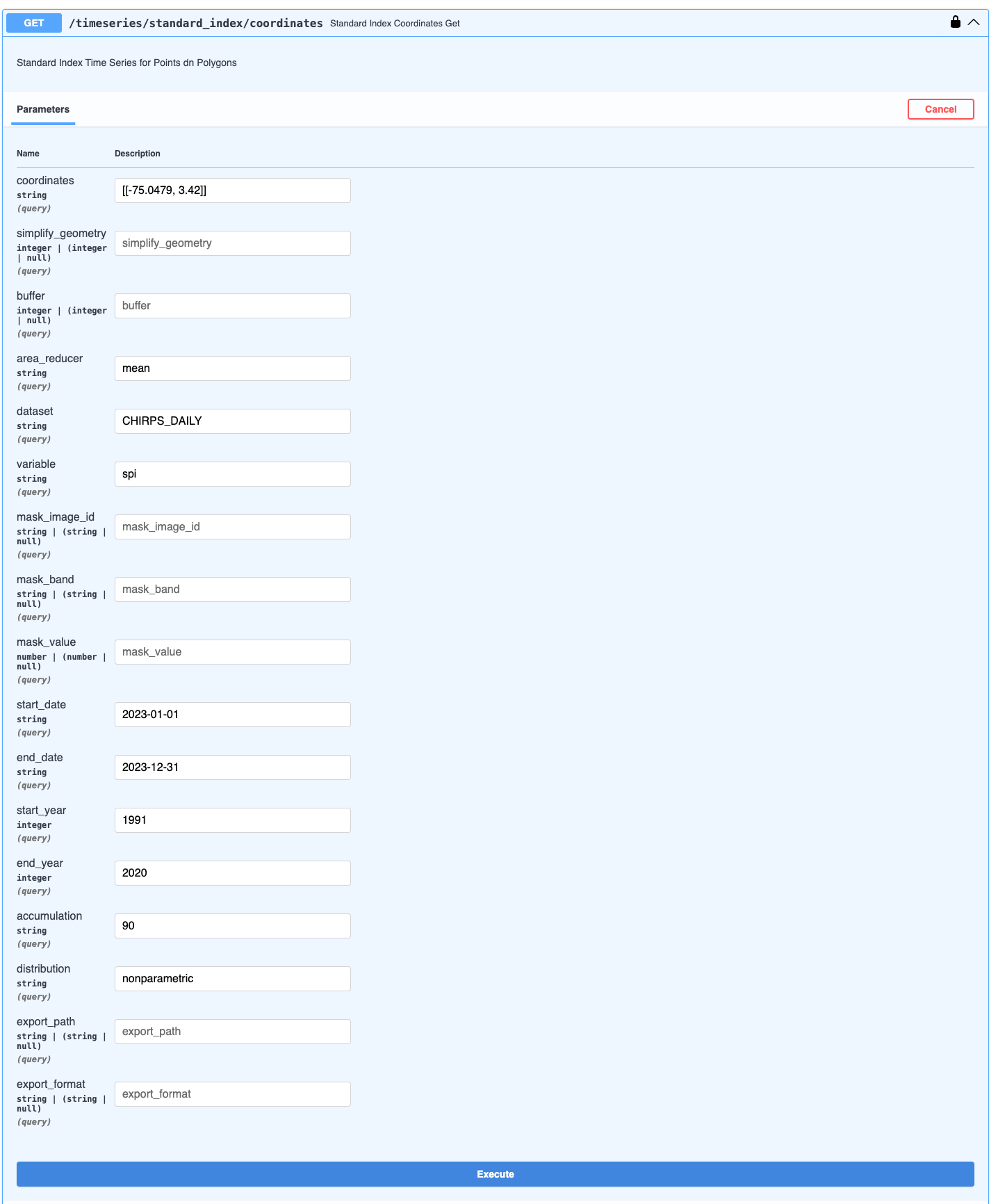Click the coordinates input field

232,190
